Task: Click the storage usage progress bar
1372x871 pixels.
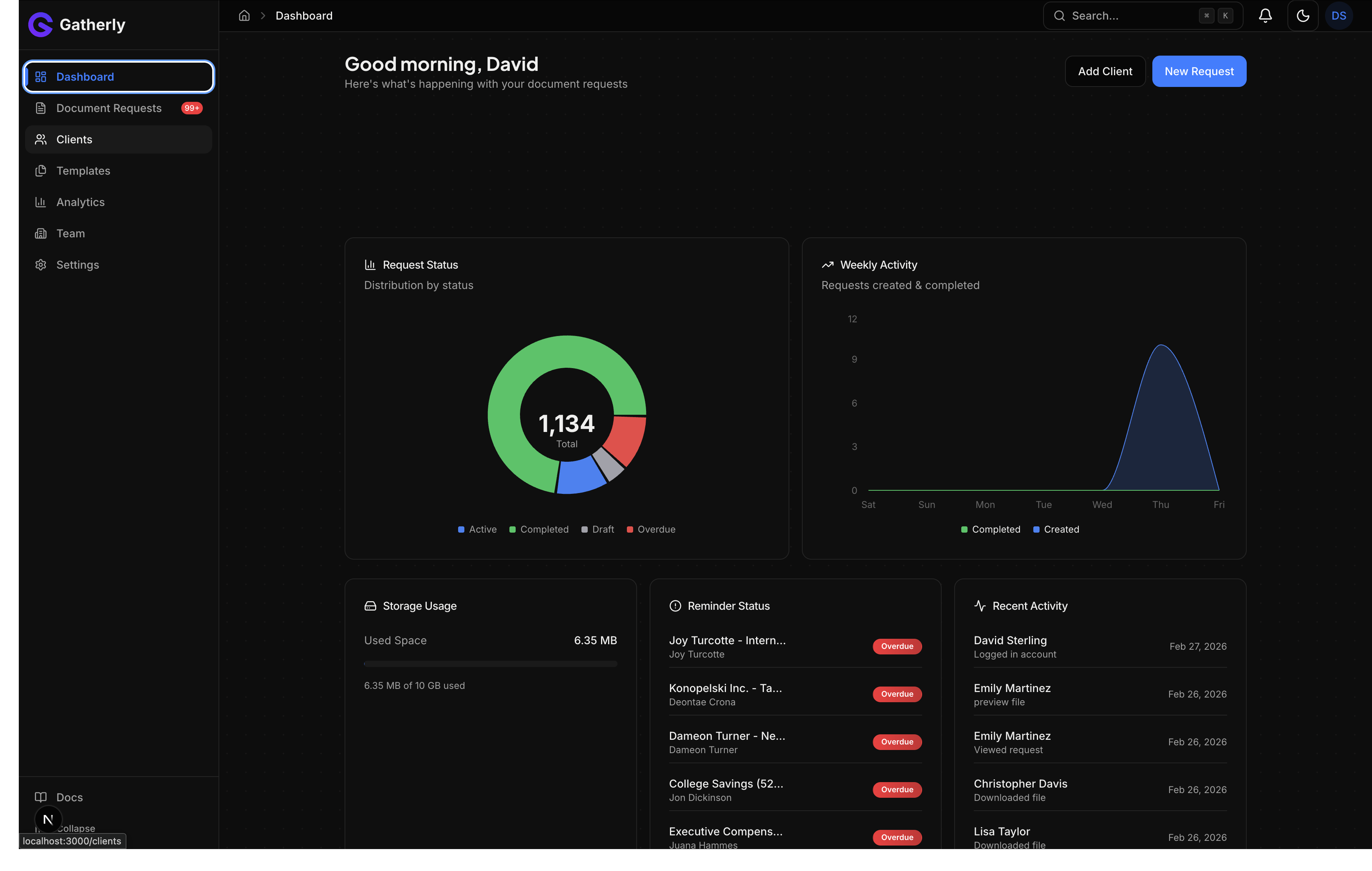Action: point(490,663)
